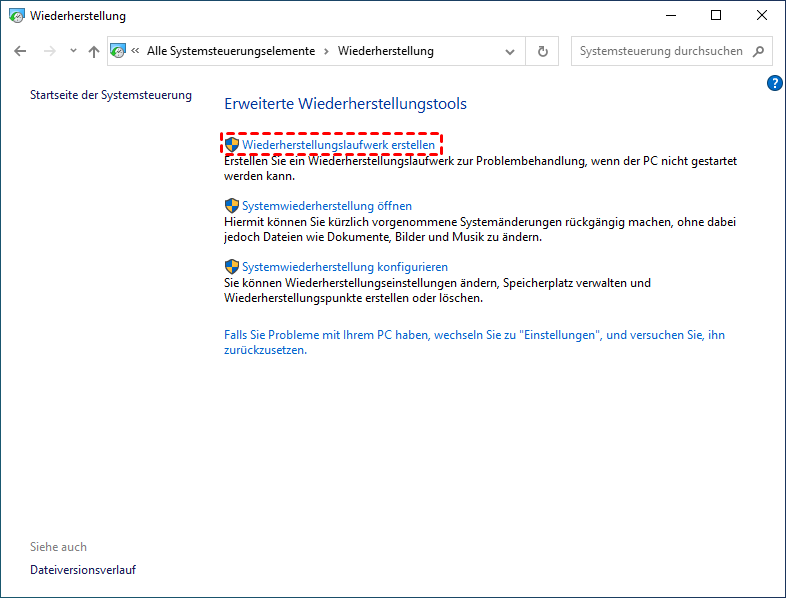Click the location icon in the address bar
Screen dimensions: 786x598
tap(118, 51)
